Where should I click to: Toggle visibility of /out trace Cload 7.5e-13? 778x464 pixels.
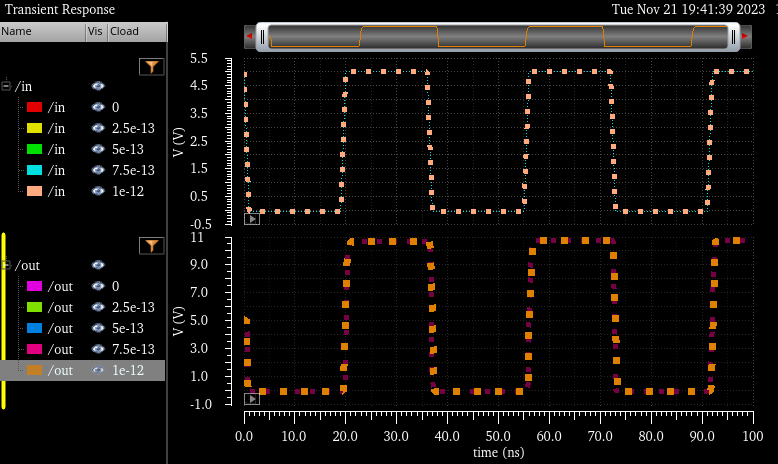98,349
